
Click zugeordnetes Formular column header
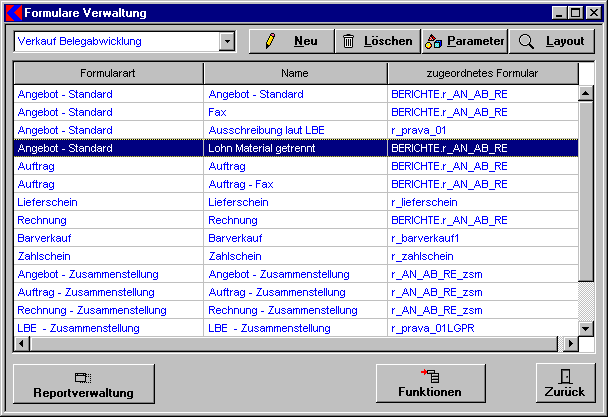click(482, 74)
